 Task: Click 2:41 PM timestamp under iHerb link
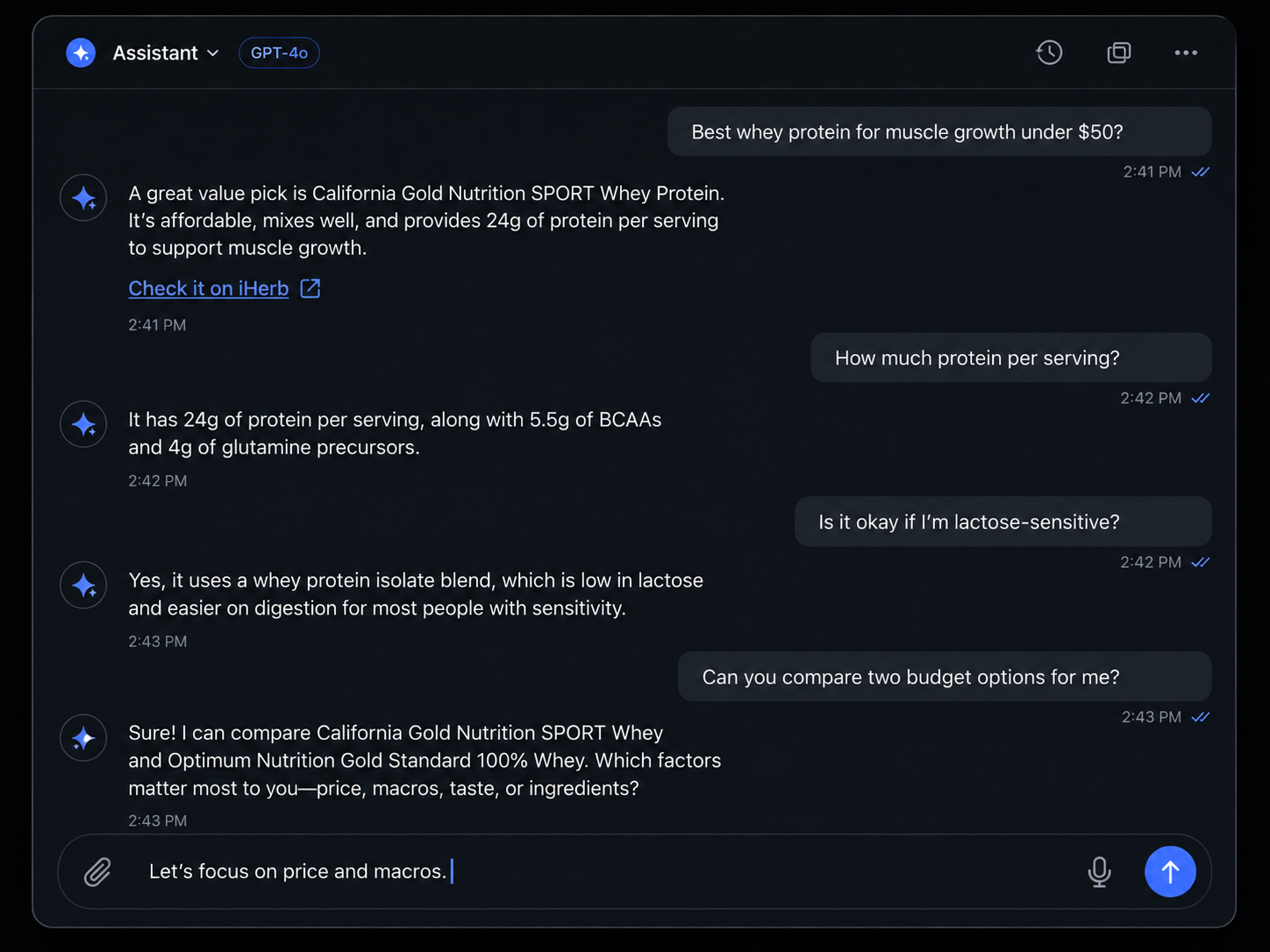point(157,325)
